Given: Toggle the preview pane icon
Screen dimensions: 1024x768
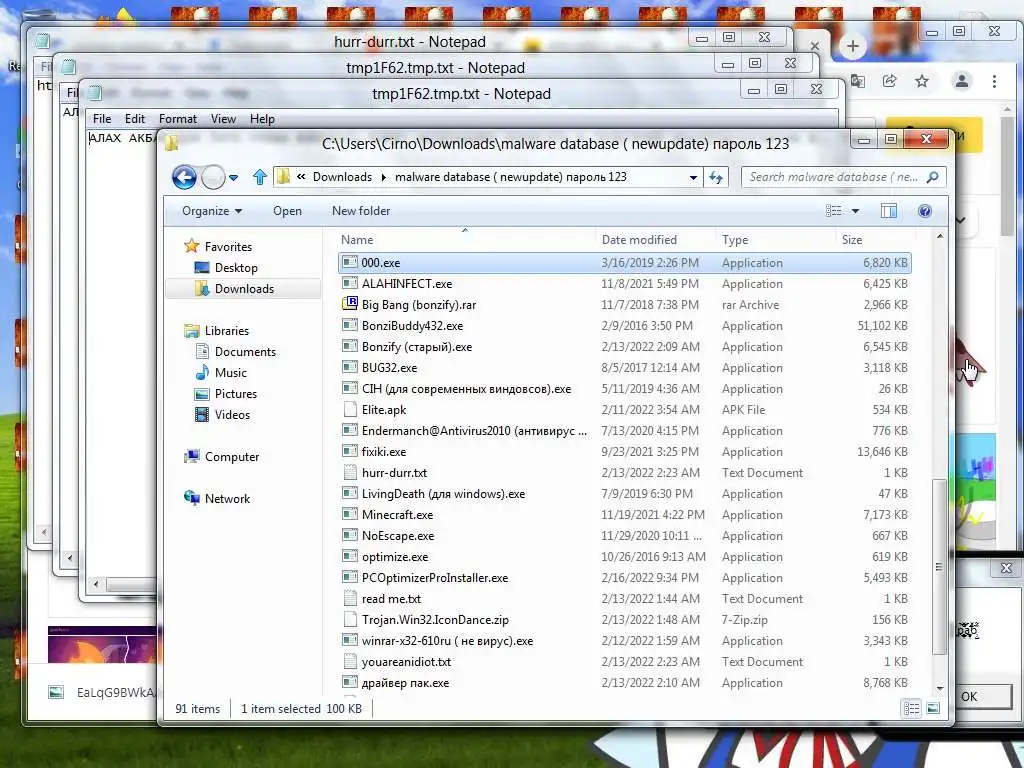Looking at the screenshot, I should 889,211.
